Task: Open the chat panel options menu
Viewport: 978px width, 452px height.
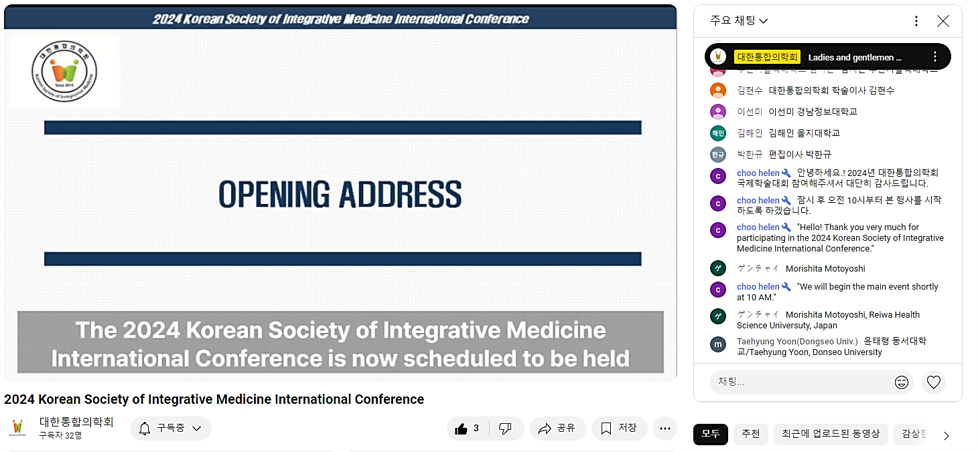Action: (916, 21)
